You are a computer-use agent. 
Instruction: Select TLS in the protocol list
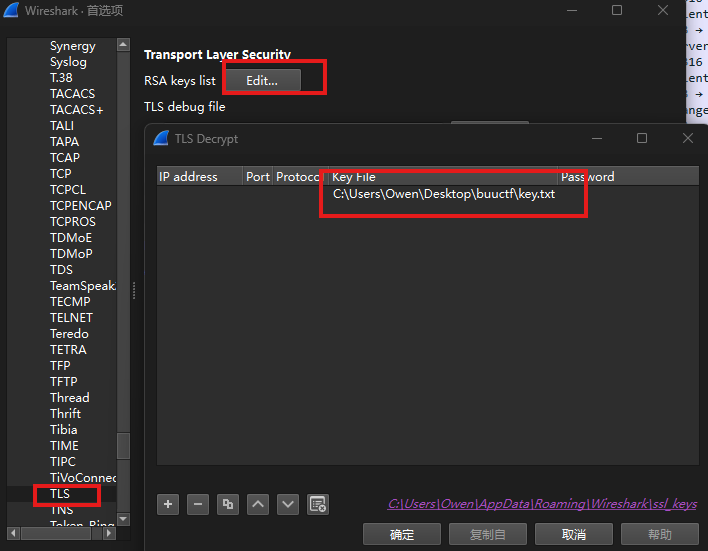[61, 494]
